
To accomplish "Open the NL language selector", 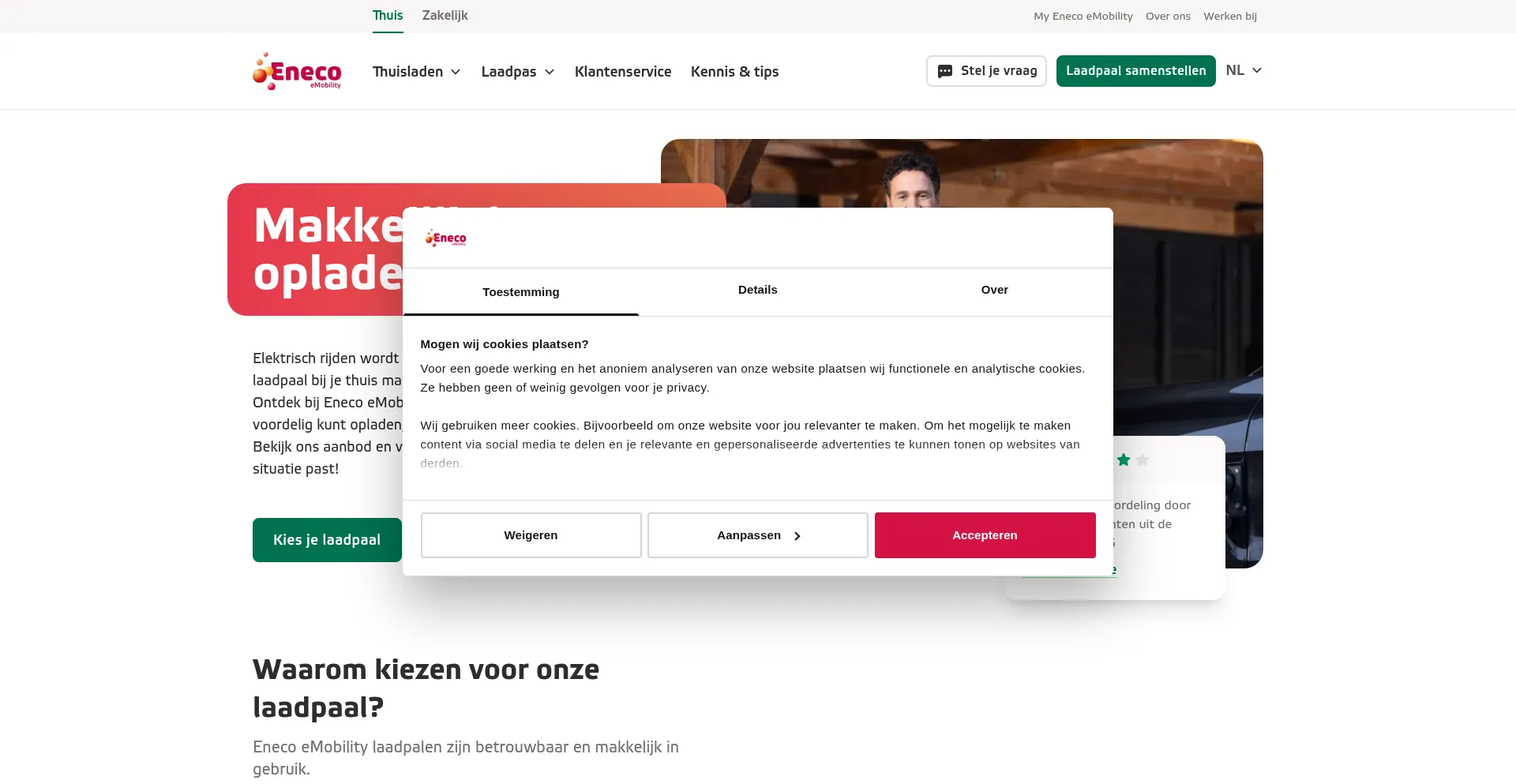I will pyautogui.click(x=1244, y=70).
